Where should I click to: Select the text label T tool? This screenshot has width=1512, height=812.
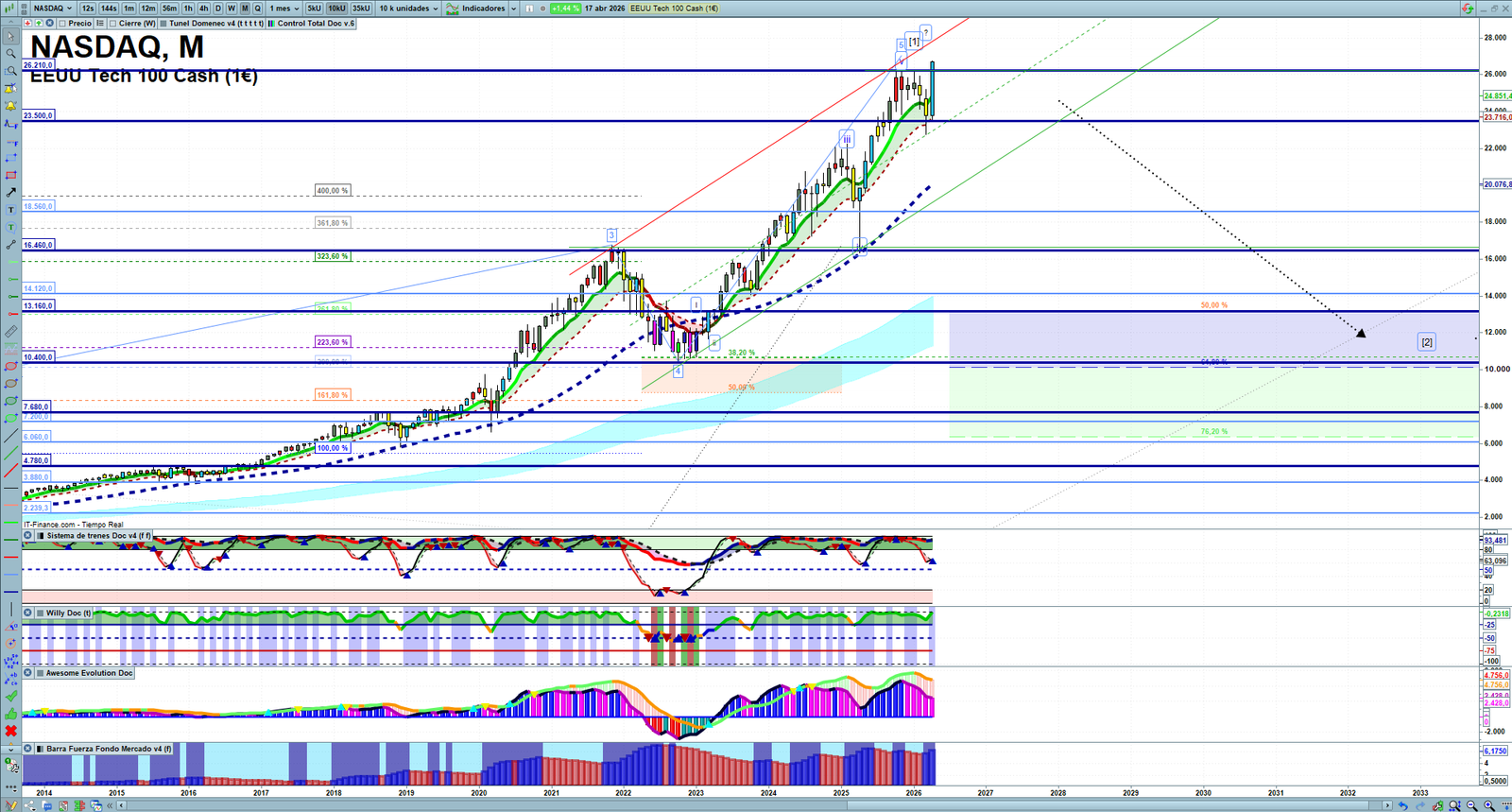pos(10,210)
